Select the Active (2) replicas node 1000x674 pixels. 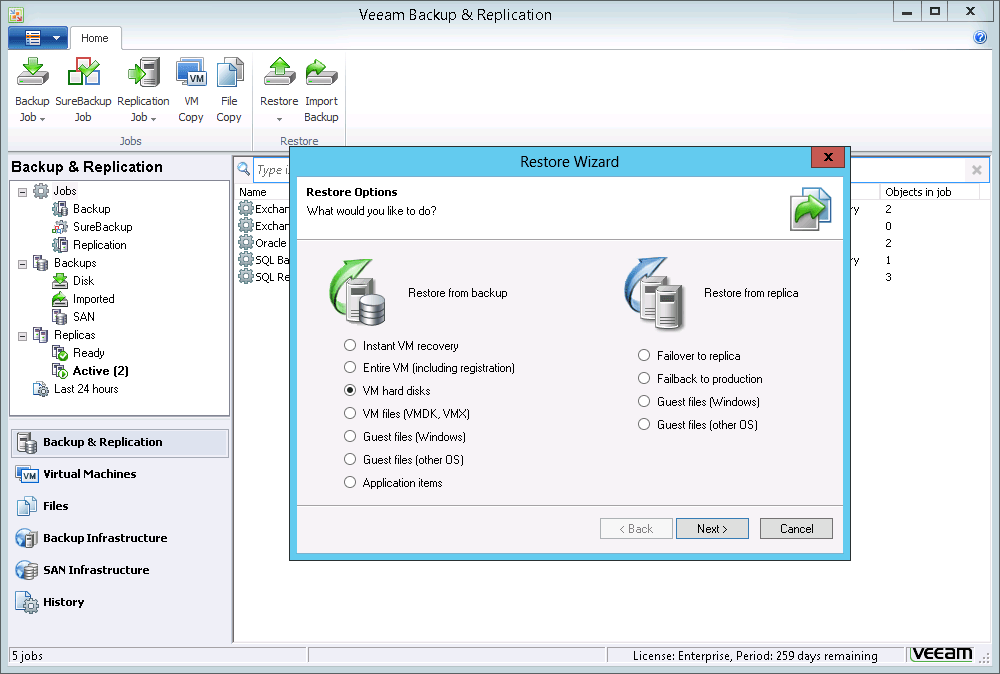(x=101, y=371)
